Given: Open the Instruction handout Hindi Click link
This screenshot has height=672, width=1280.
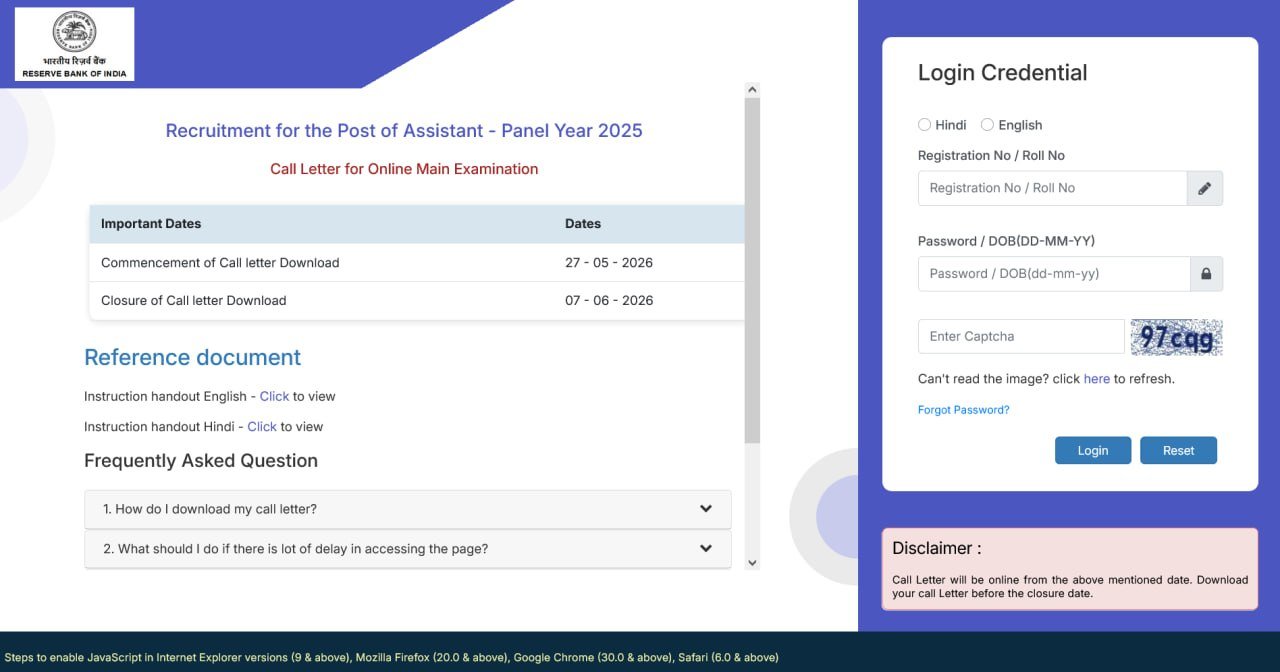Looking at the screenshot, I should pos(262,426).
